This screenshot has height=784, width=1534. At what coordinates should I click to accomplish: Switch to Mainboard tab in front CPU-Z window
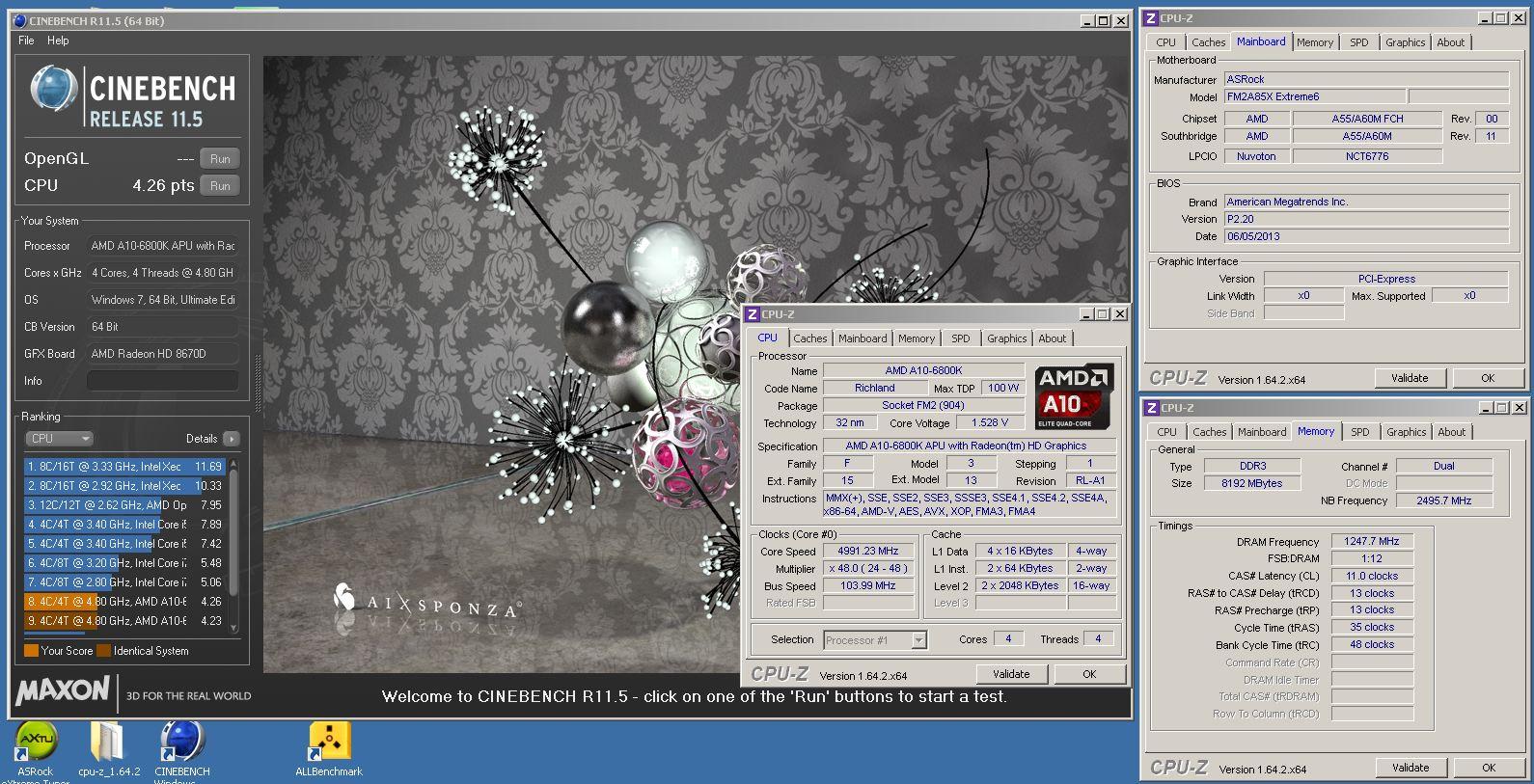point(863,338)
